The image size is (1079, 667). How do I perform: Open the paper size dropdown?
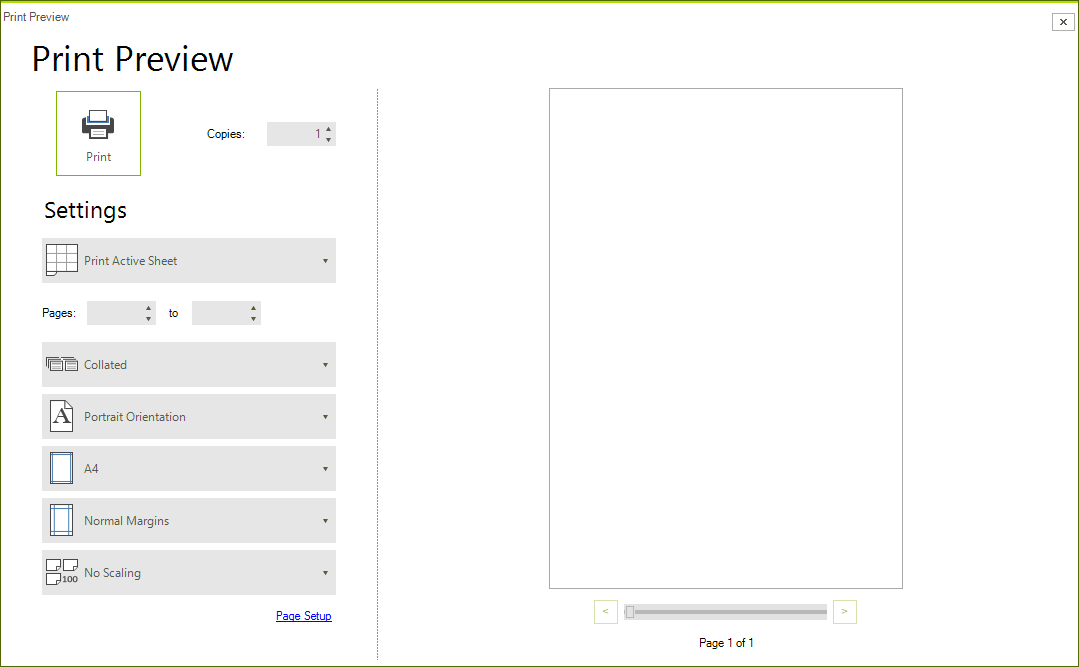pyautogui.click(x=324, y=468)
